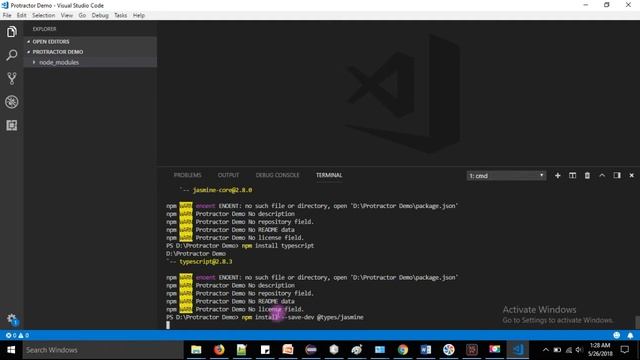Viewport: 640px width, 360px height.
Task: Click the Windows Start button
Action: (x=11, y=350)
